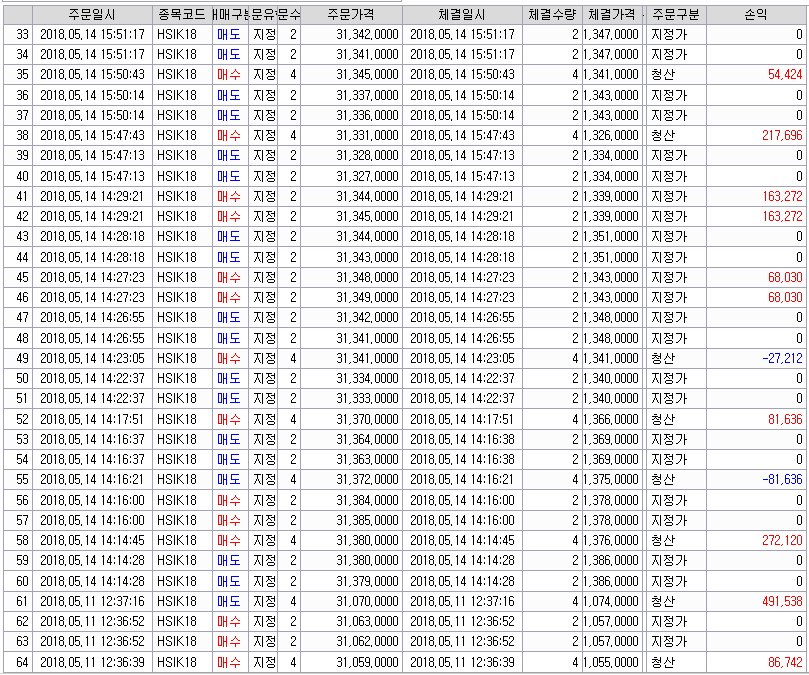Sort by the 주문가격 column header

pyautogui.click(x=353, y=14)
